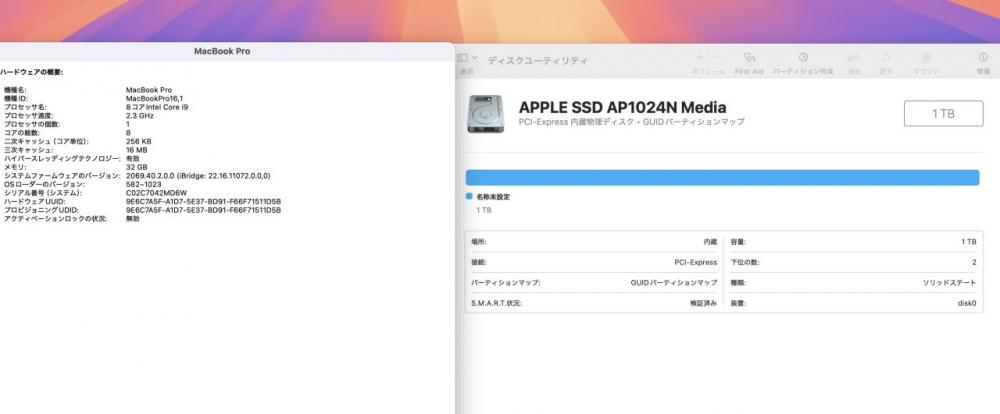Viewport: 1000px width, 414px height.
Task: Click the Mount (マウント) toolbar icon
Action: coord(926,57)
